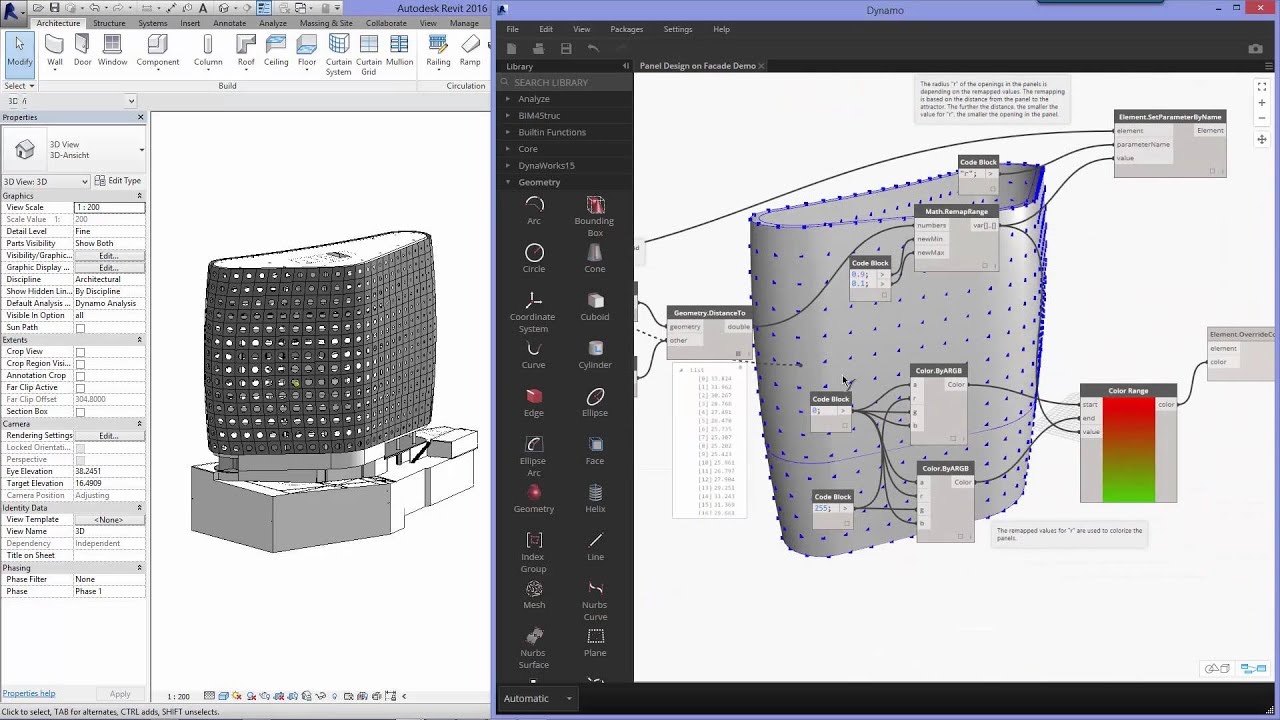The height and width of the screenshot is (720, 1280).
Task: Collapse the Geometry library category
Action: (x=539, y=182)
